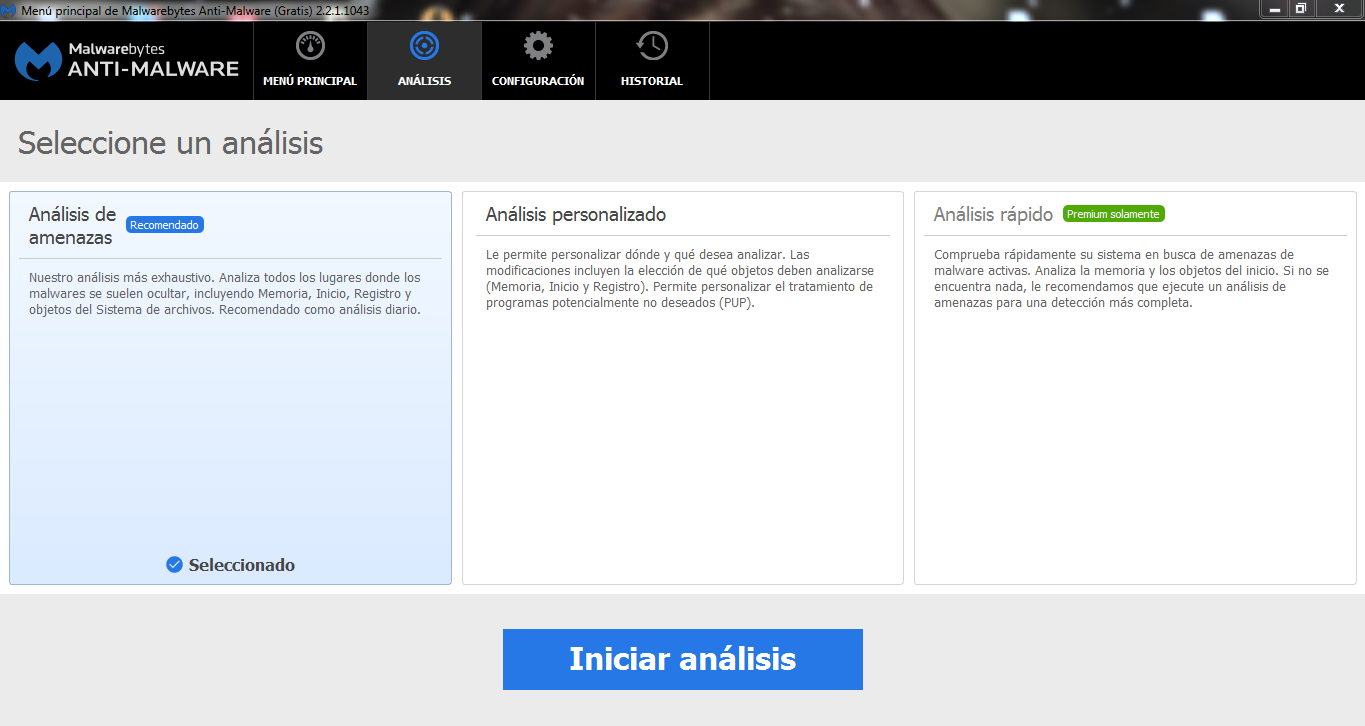The image size is (1365, 726).
Task: Open the Menú Principal dashboard icon
Action: coord(310,46)
